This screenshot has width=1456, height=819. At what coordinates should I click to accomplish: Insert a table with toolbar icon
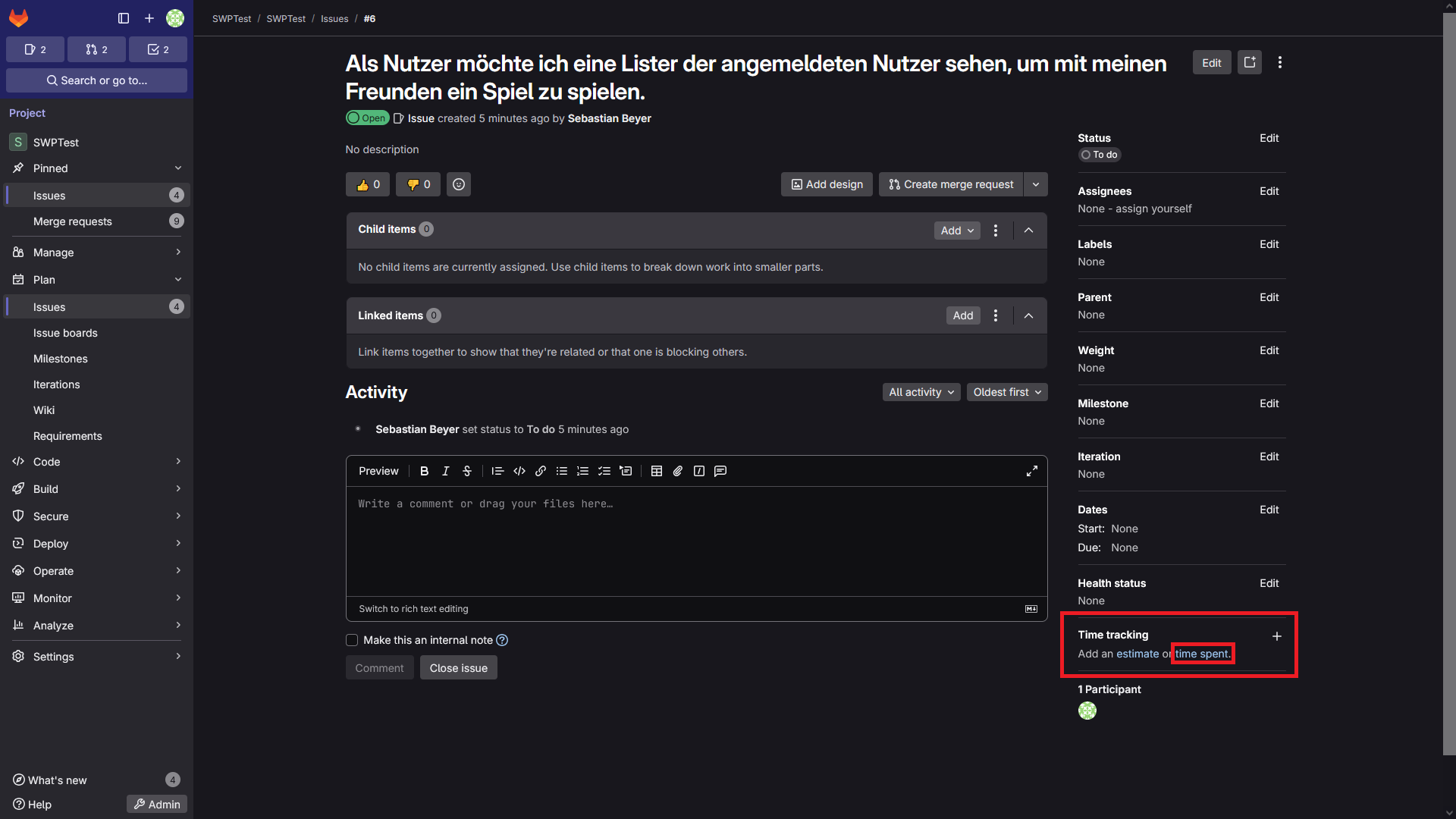[657, 471]
